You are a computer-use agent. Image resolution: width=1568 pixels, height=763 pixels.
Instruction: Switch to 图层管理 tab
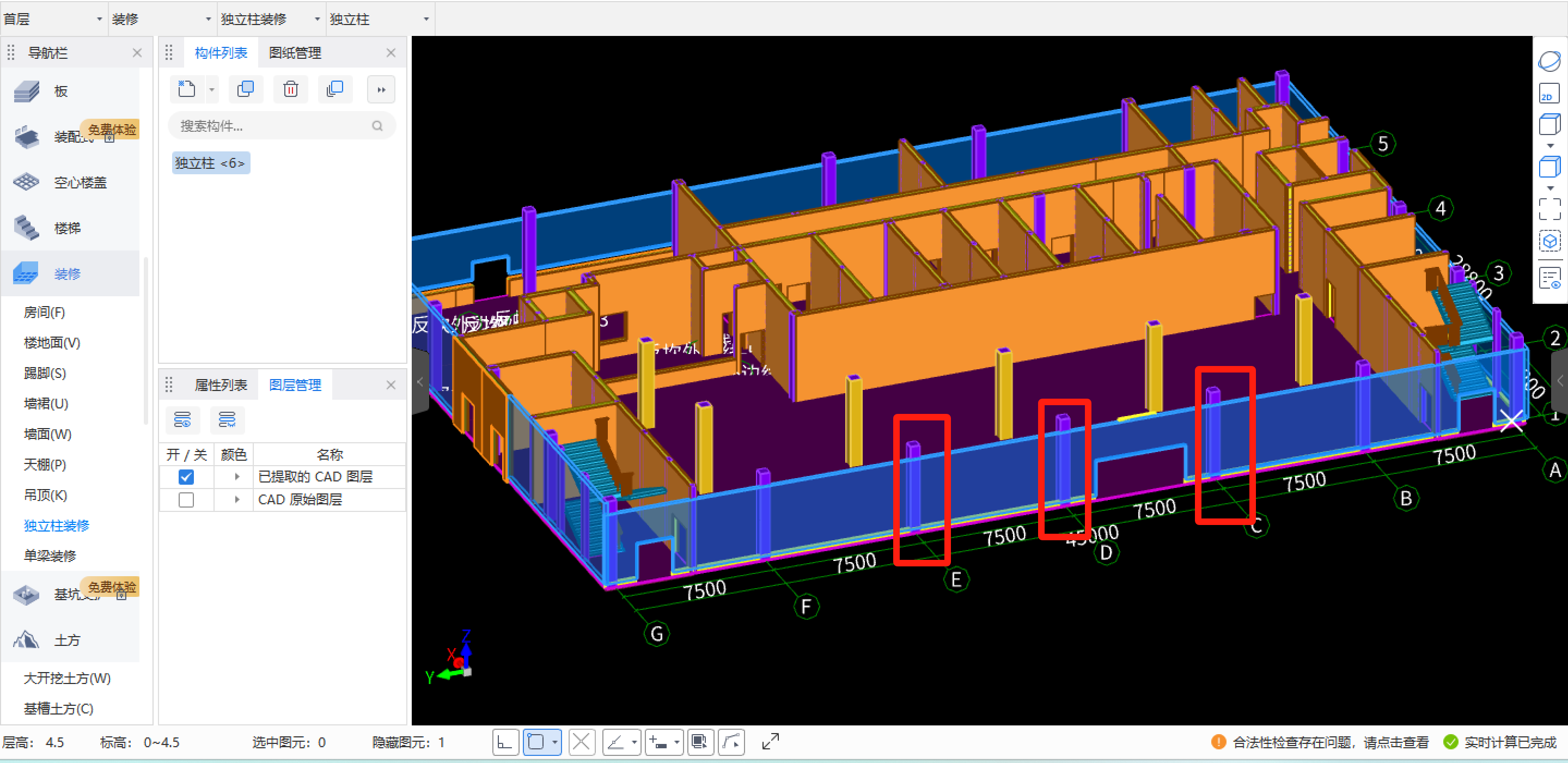tap(295, 385)
